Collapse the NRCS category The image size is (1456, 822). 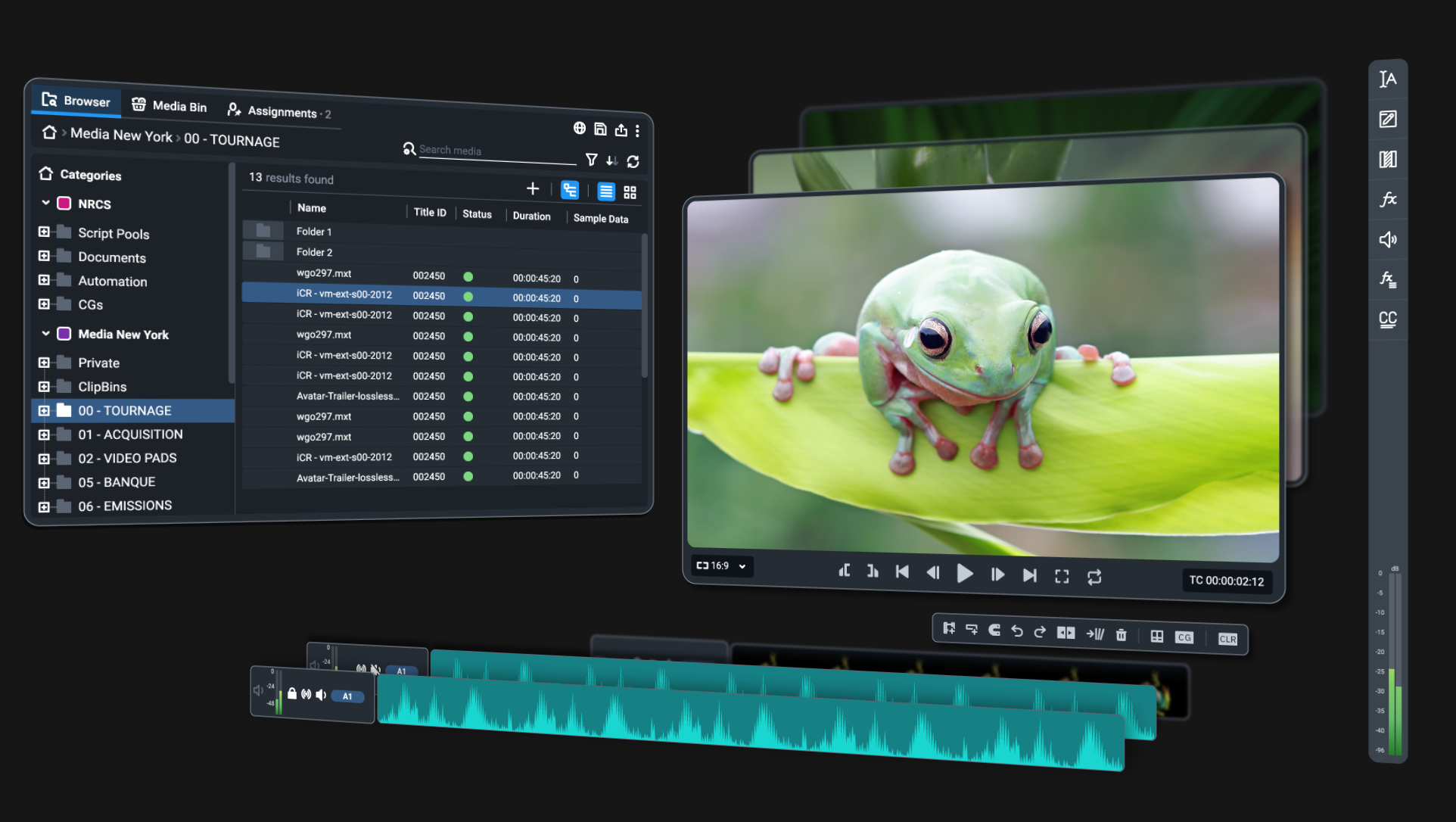[x=45, y=203]
